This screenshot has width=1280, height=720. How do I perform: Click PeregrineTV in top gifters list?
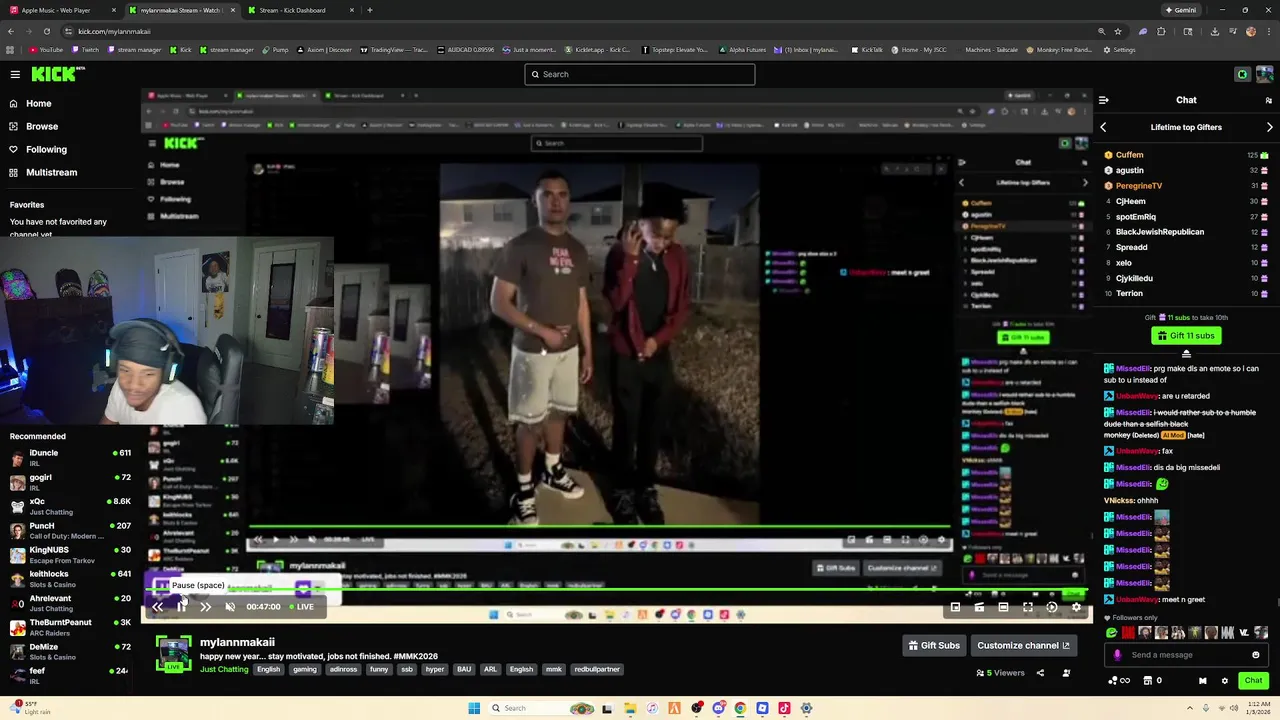click(1139, 186)
